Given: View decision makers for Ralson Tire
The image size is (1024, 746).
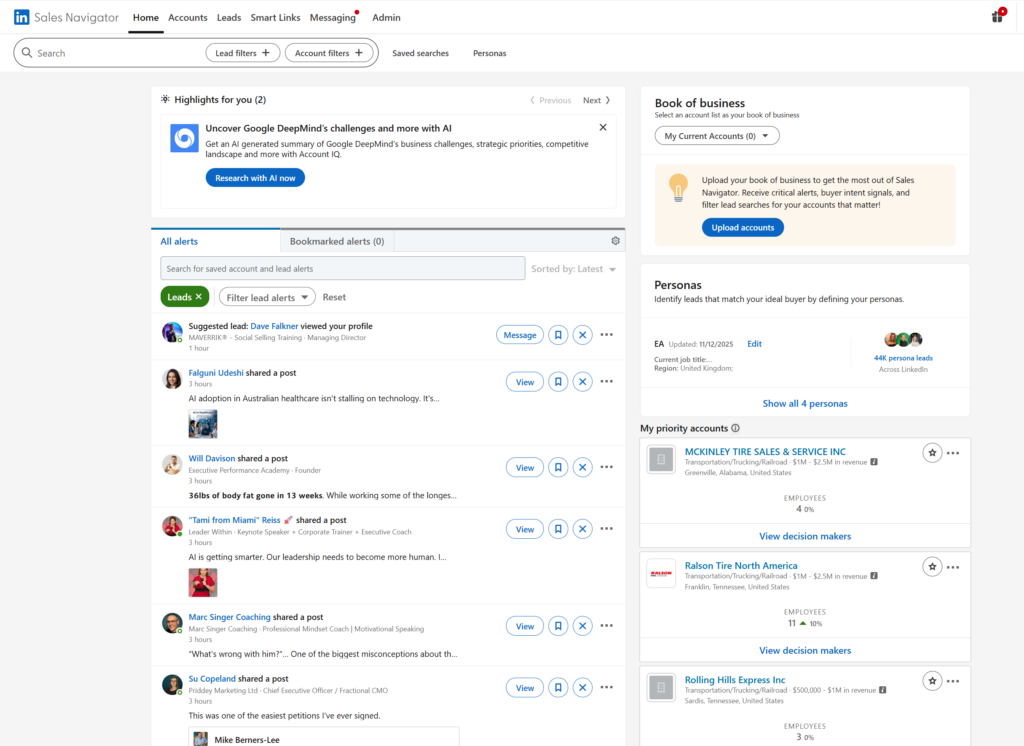Looking at the screenshot, I should [805, 651].
